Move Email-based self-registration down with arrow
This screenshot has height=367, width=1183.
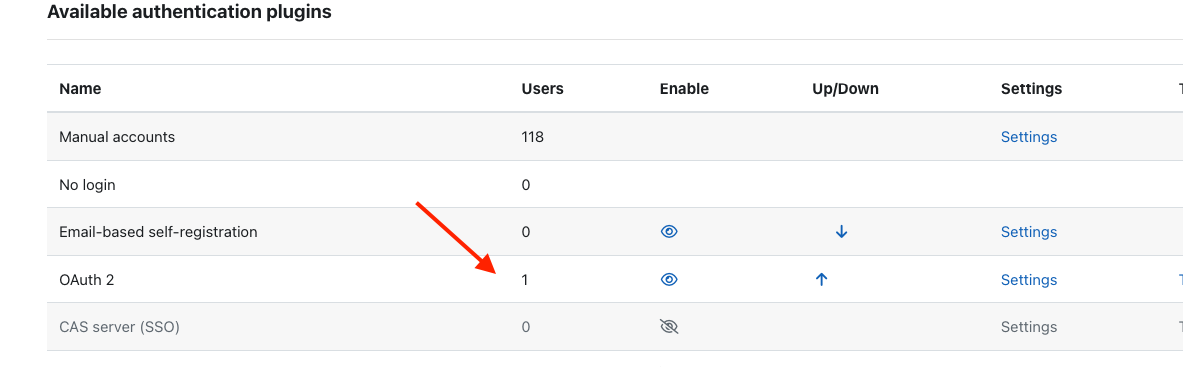(x=841, y=232)
